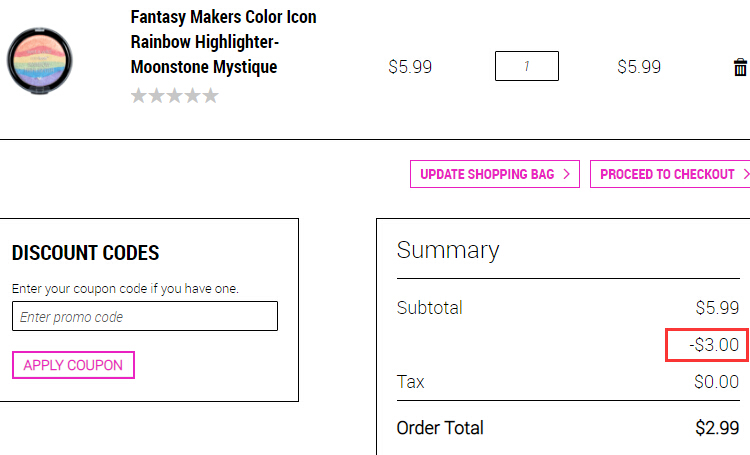The height and width of the screenshot is (455, 750).
Task: Click the Summary heading
Action: [448, 250]
